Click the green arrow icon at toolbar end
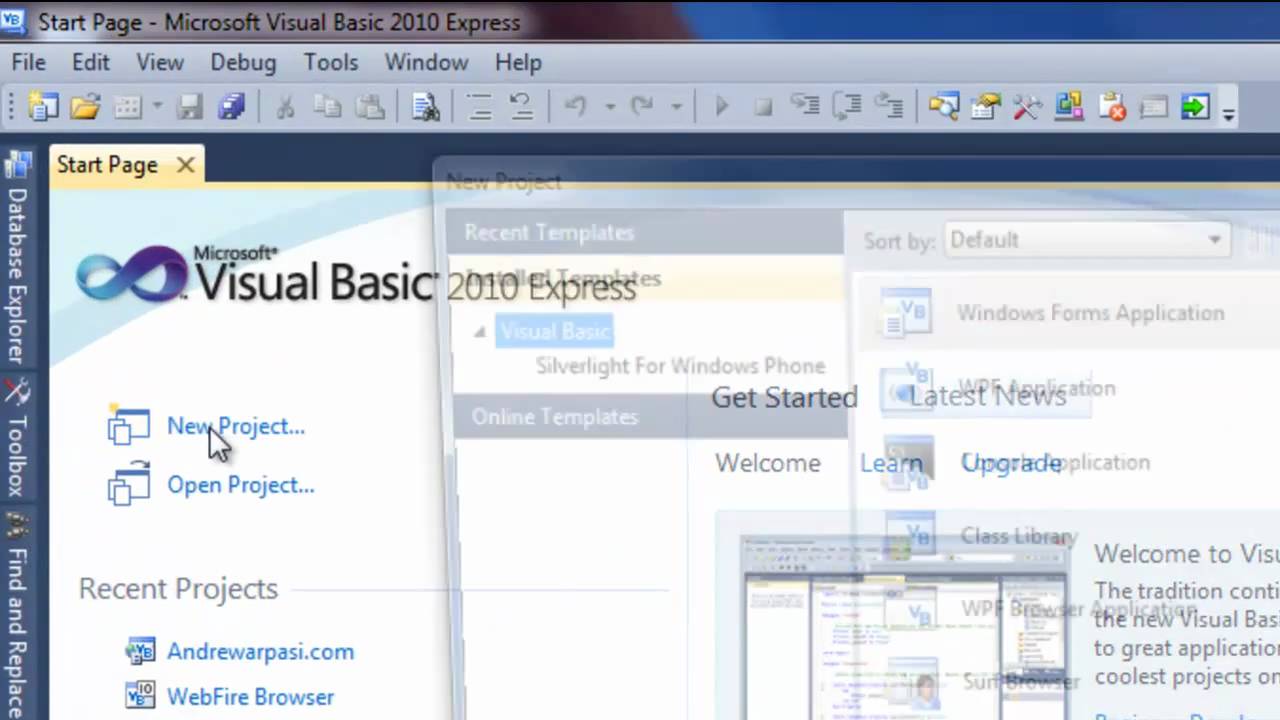The image size is (1280, 720). (x=1195, y=106)
